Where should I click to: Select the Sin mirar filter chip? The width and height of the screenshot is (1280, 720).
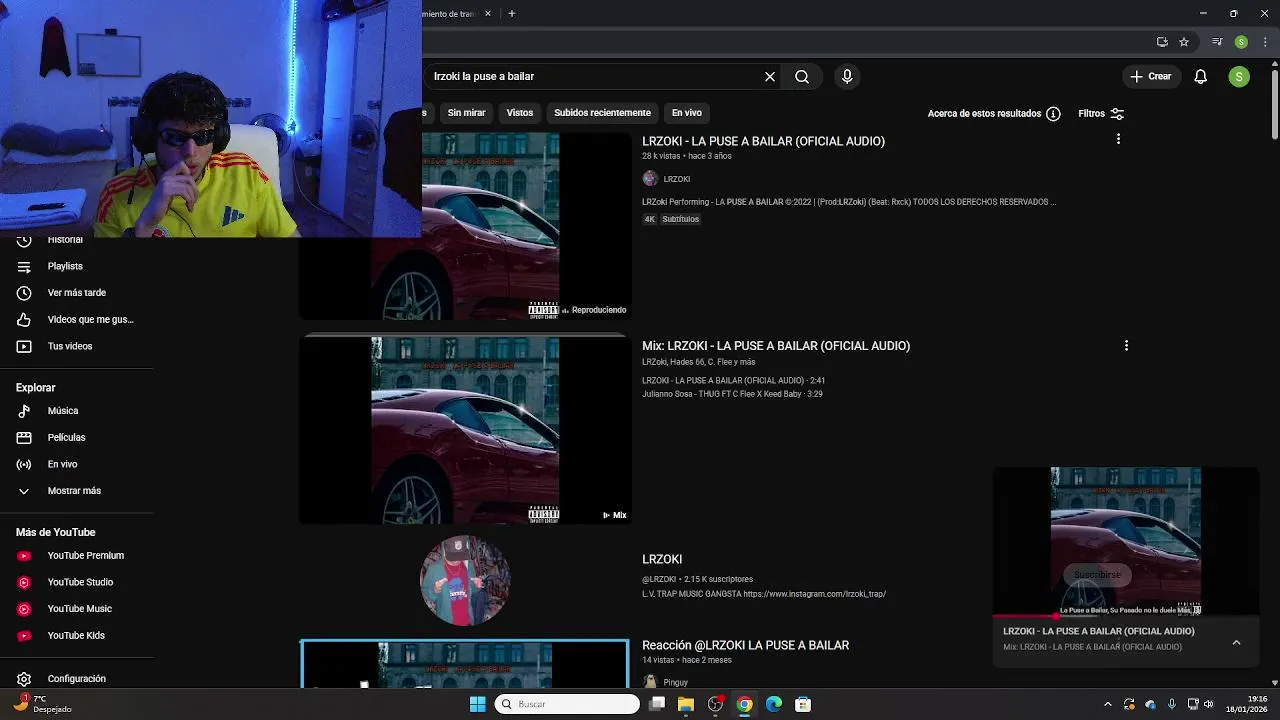(x=466, y=113)
